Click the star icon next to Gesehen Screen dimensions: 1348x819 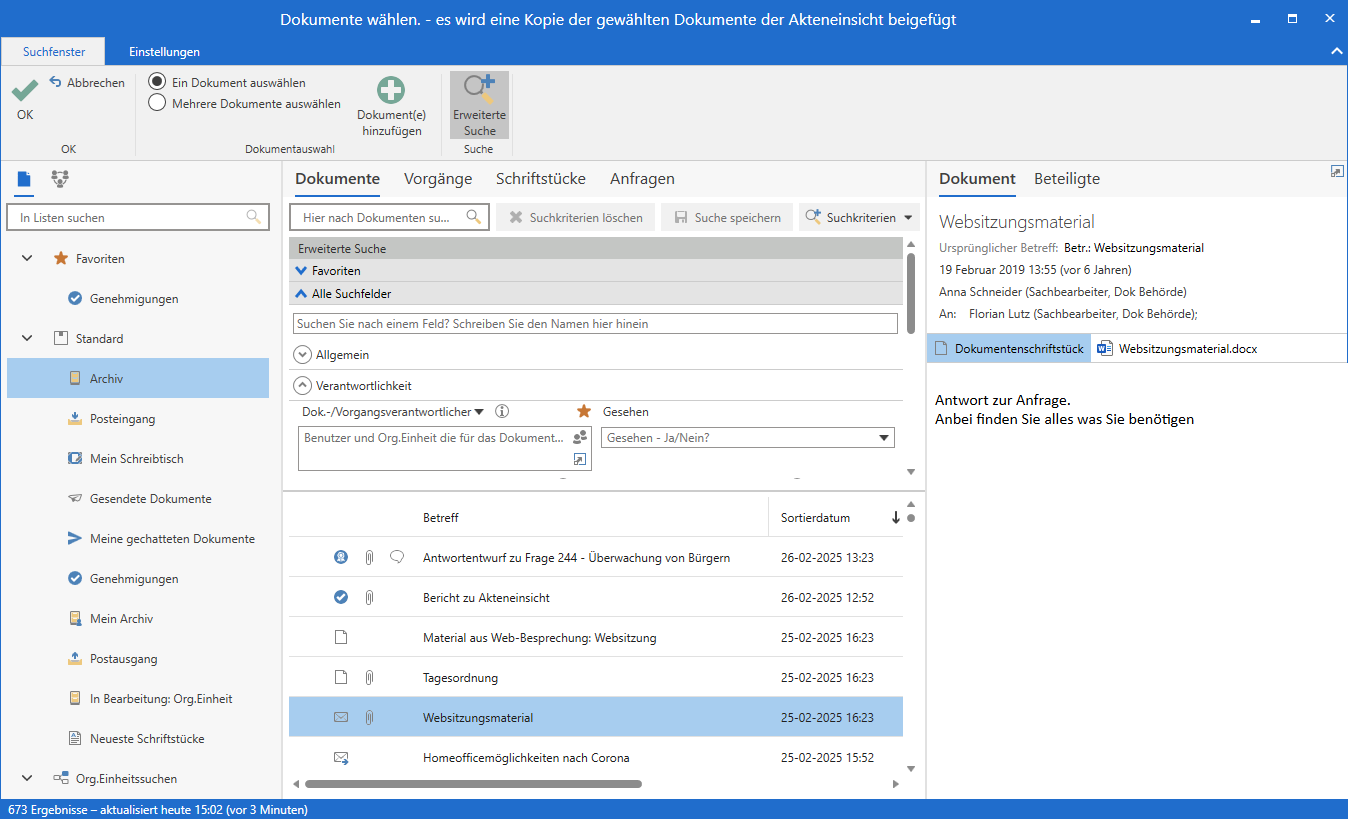[584, 411]
